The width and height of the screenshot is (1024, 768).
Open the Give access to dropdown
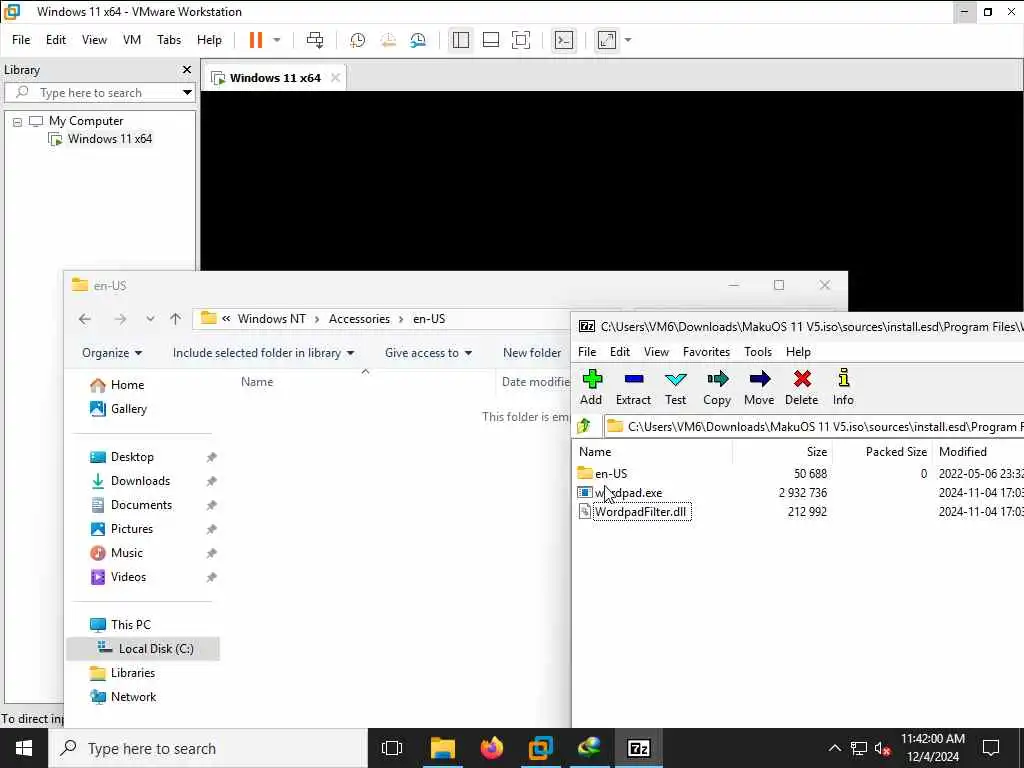point(428,353)
